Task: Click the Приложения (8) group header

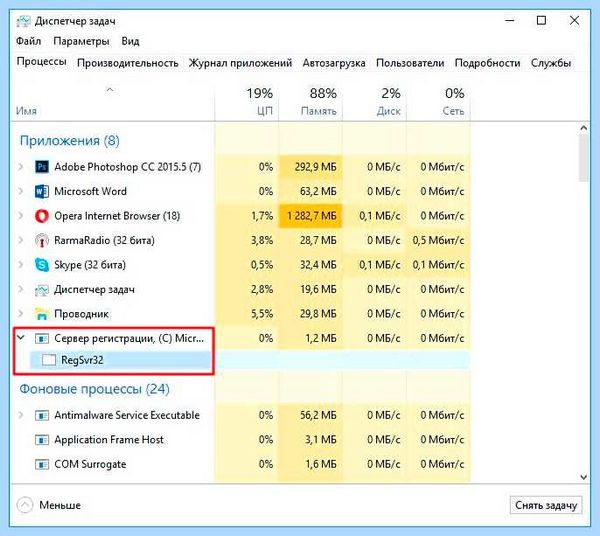Action: click(70, 140)
